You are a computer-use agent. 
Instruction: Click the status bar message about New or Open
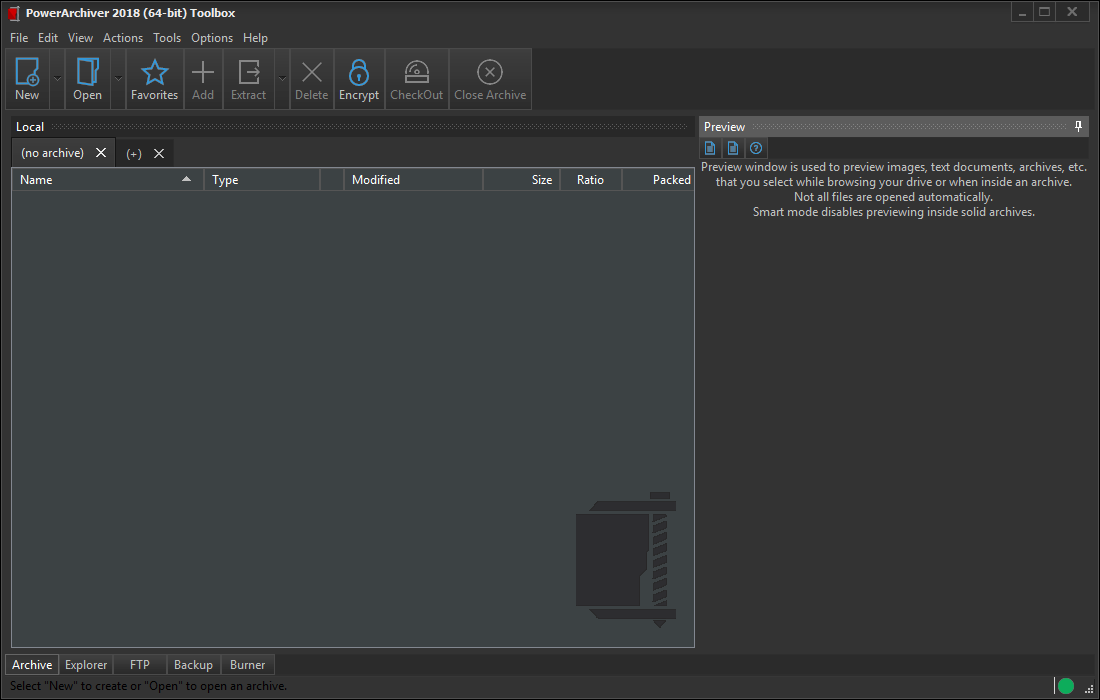click(x=148, y=686)
